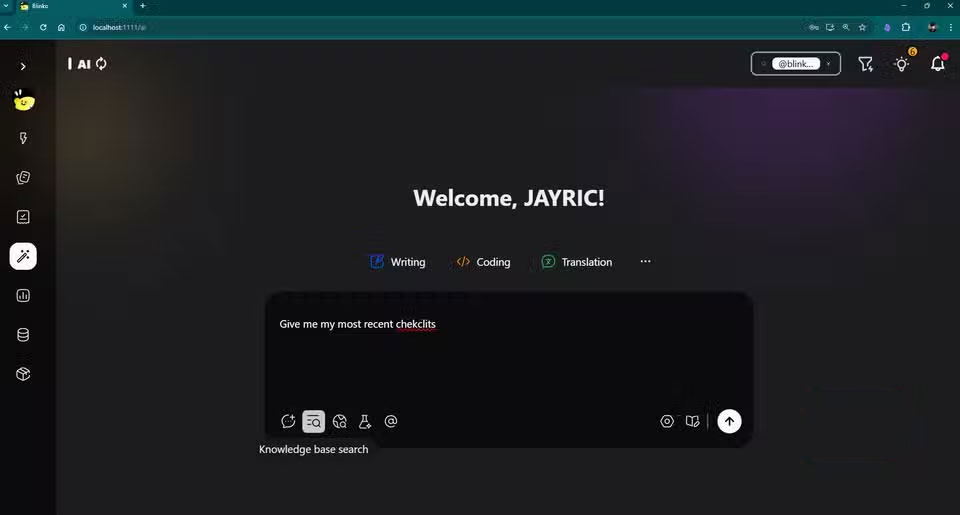Viewport: 960px width, 515px height.
Task: Open the Blinko lightning icon in the sidebar
Action: point(23,138)
